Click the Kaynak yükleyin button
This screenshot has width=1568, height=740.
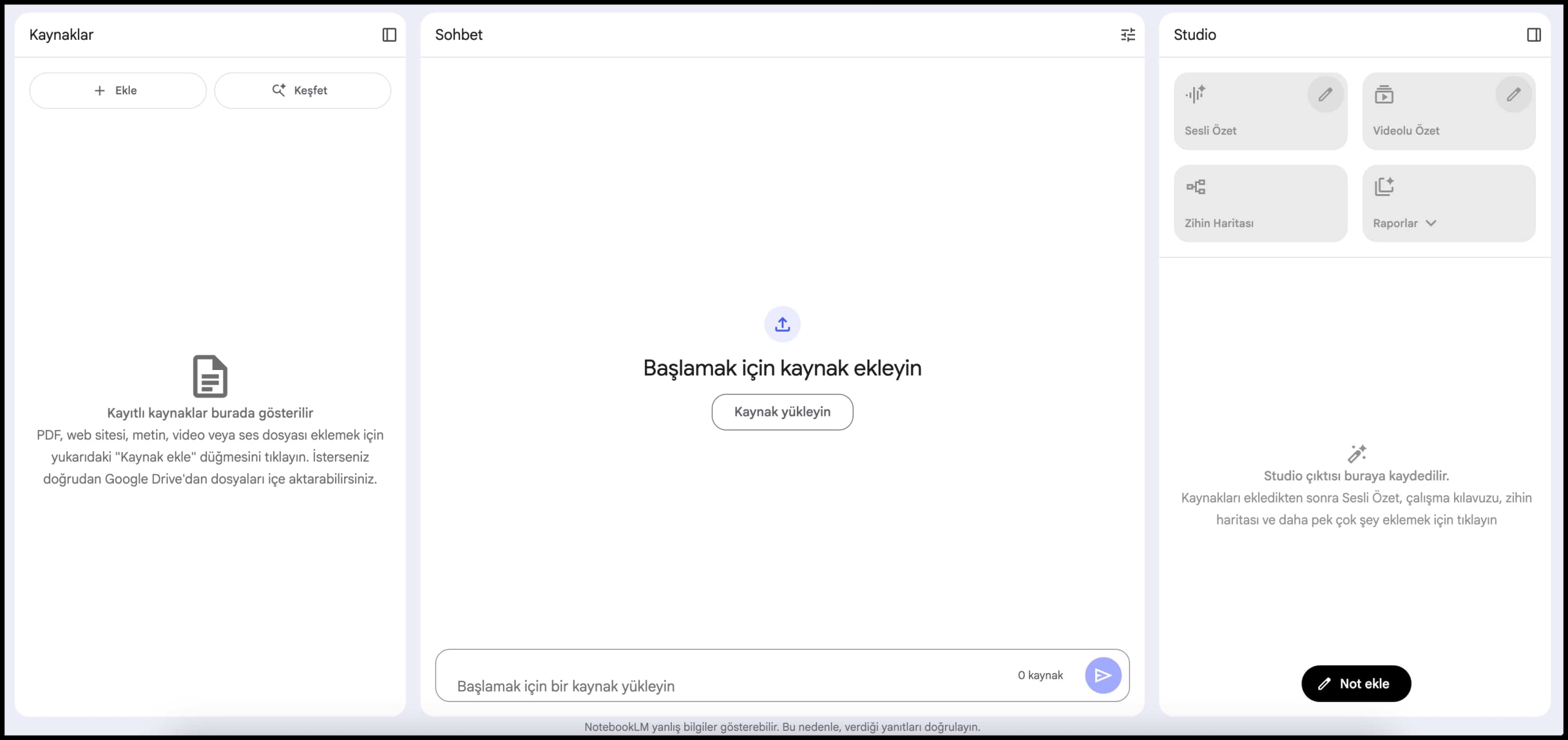(782, 412)
